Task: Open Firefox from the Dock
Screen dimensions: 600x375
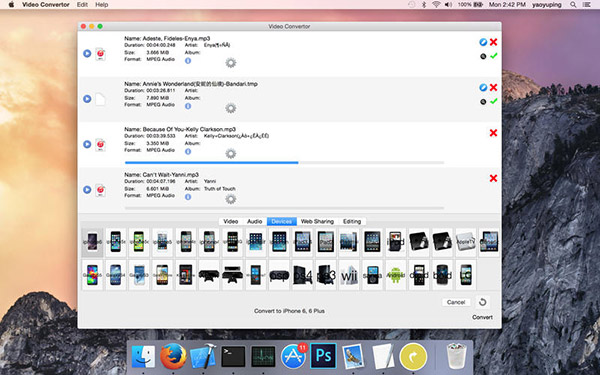Action: pos(173,356)
